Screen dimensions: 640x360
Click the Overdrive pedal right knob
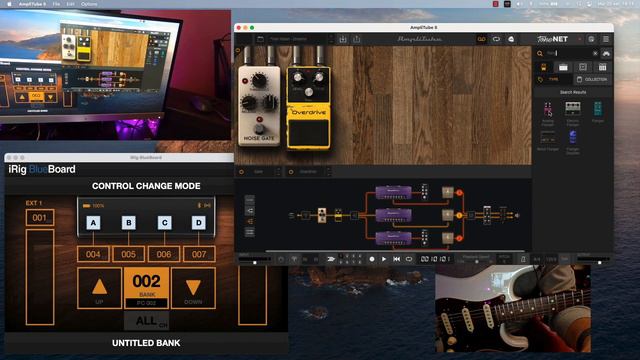[x=319, y=77]
